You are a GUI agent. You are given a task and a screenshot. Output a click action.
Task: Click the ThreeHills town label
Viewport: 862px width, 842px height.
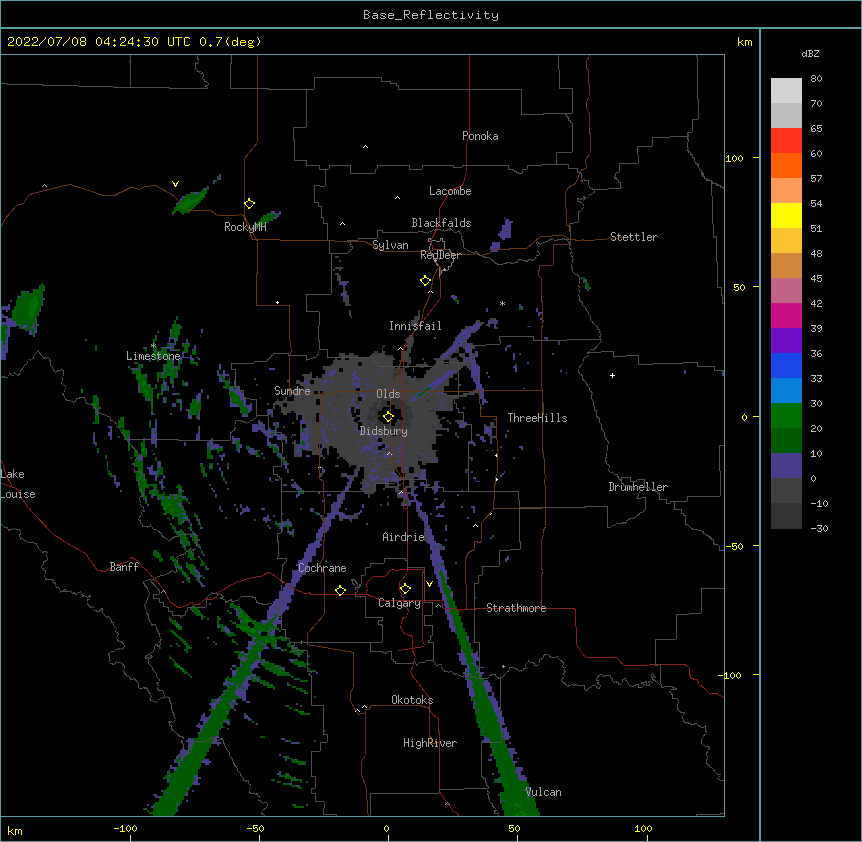click(537, 418)
